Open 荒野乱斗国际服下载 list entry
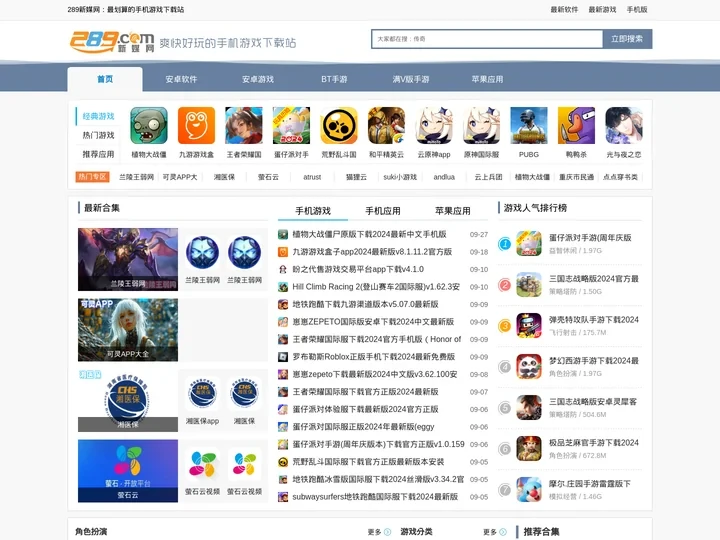This screenshot has height=540, width=720. click(368, 462)
